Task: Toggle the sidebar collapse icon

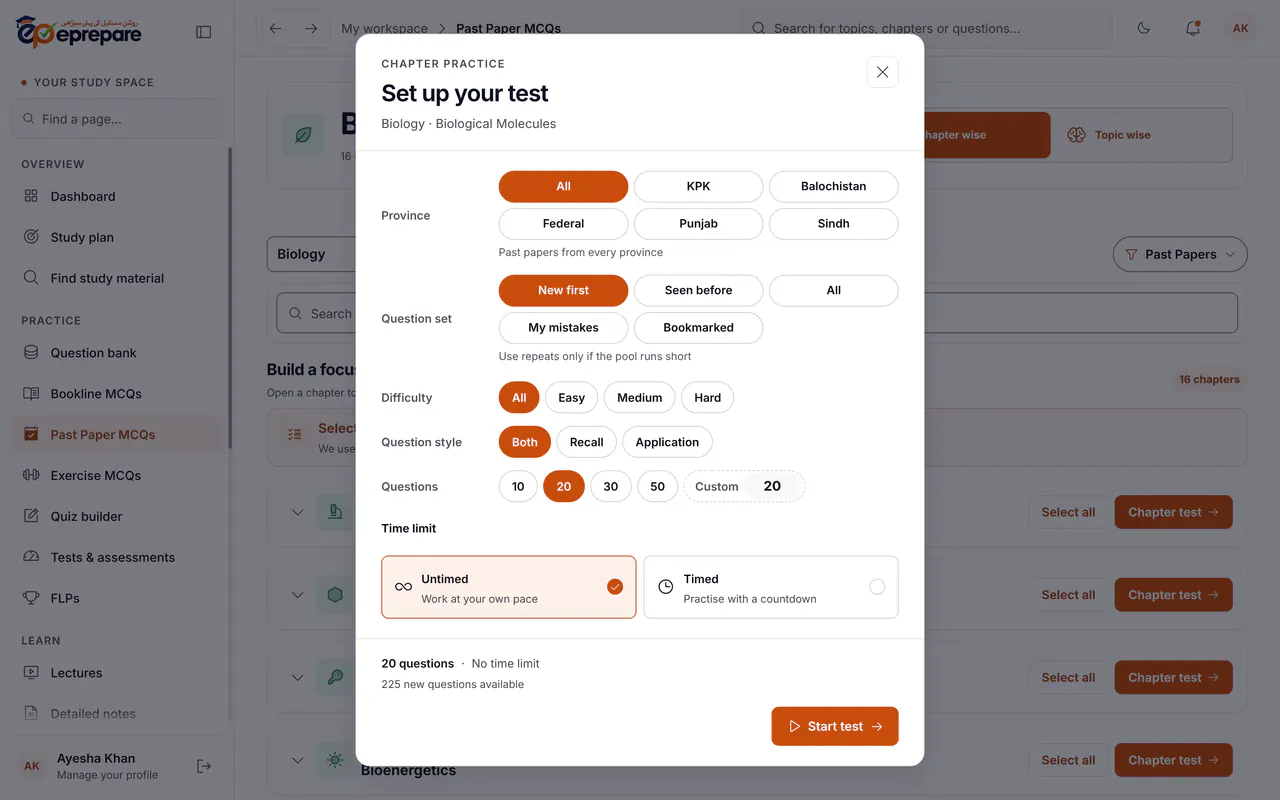Action: 204,32
